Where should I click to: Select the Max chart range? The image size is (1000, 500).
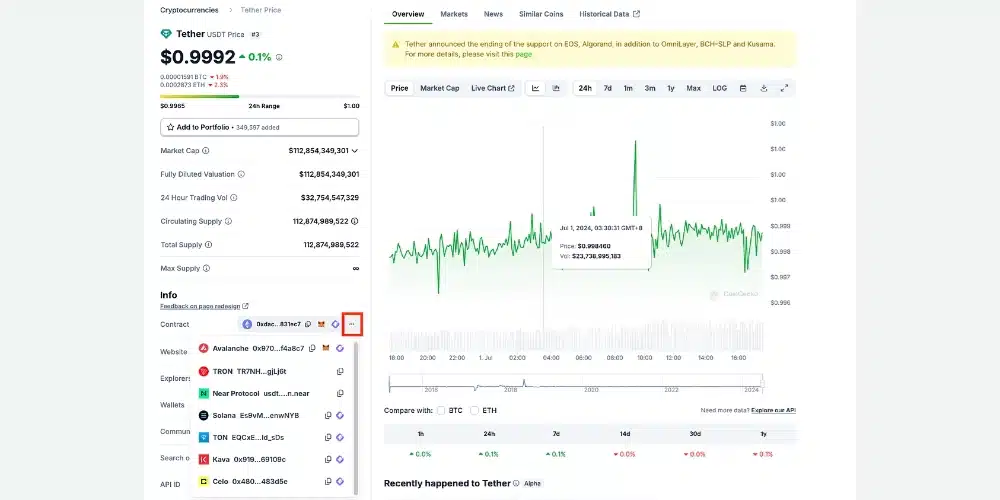pyautogui.click(x=693, y=88)
